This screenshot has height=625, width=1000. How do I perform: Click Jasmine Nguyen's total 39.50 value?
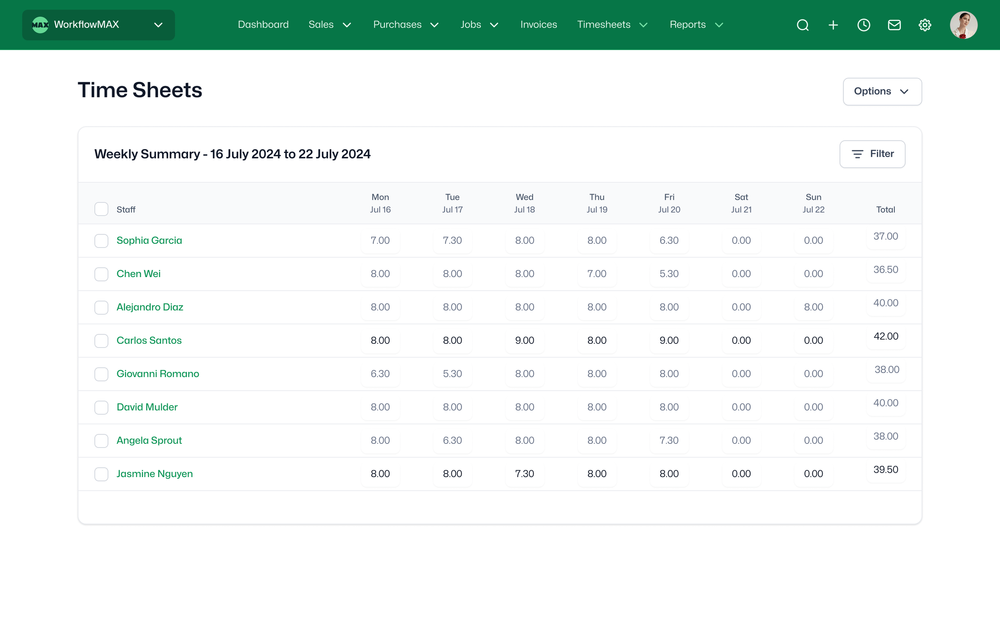[x=886, y=470]
